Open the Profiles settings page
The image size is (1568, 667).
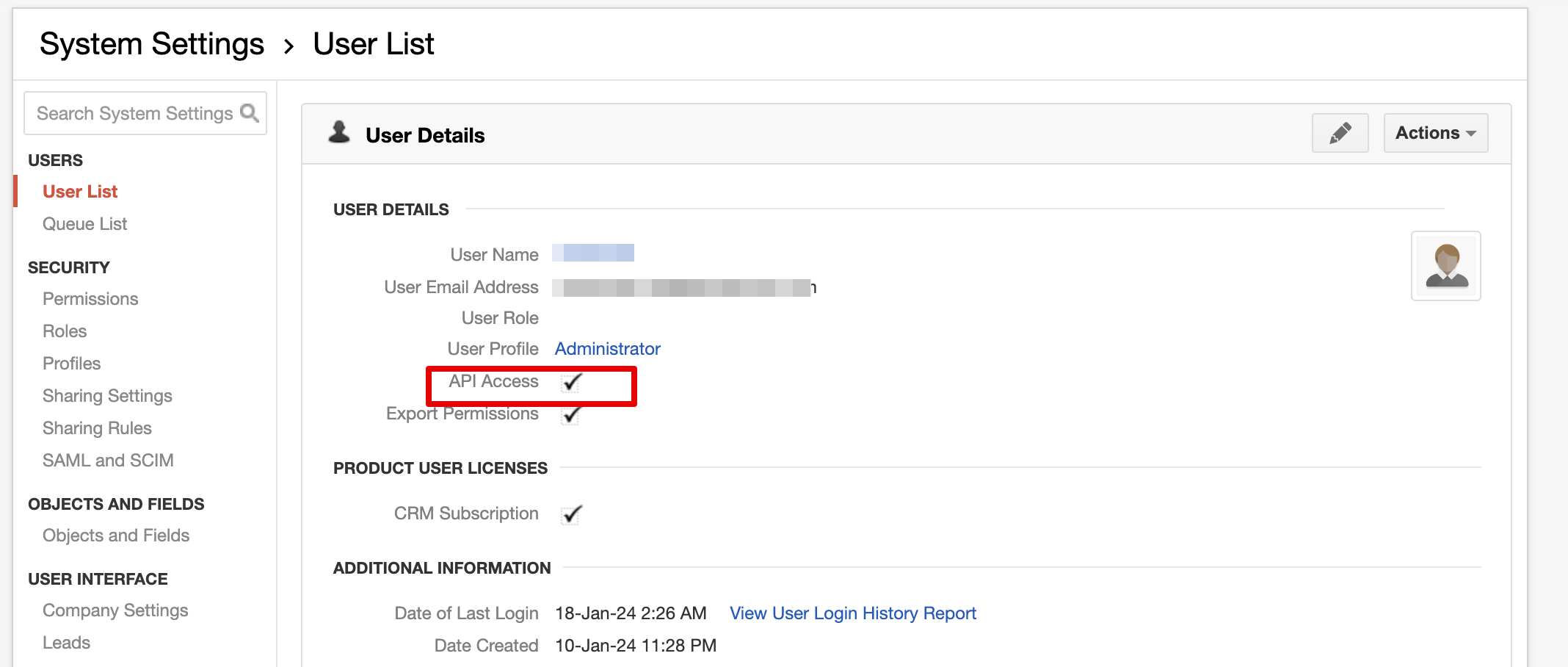click(71, 364)
